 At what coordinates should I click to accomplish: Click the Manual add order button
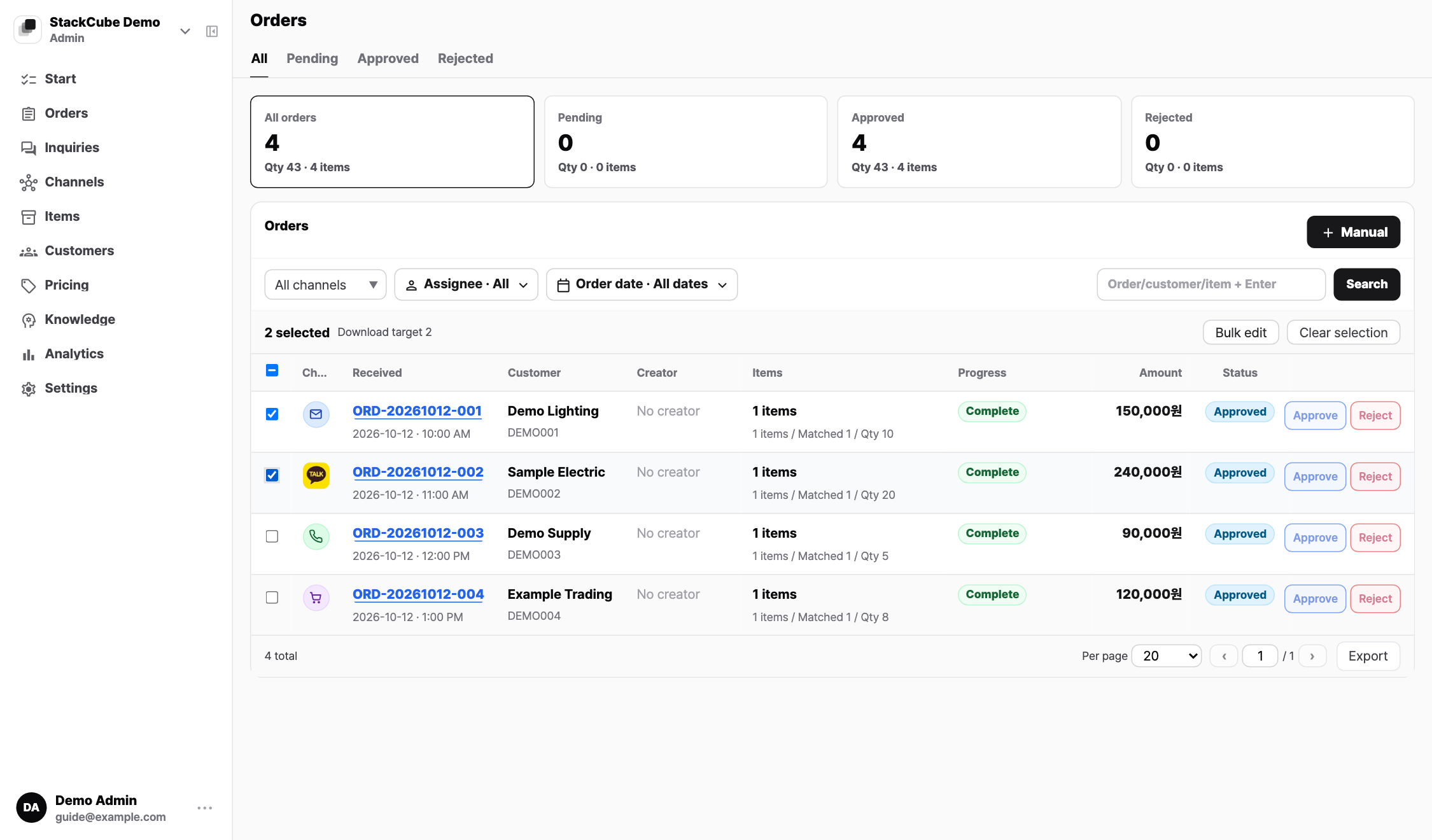(1353, 232)
